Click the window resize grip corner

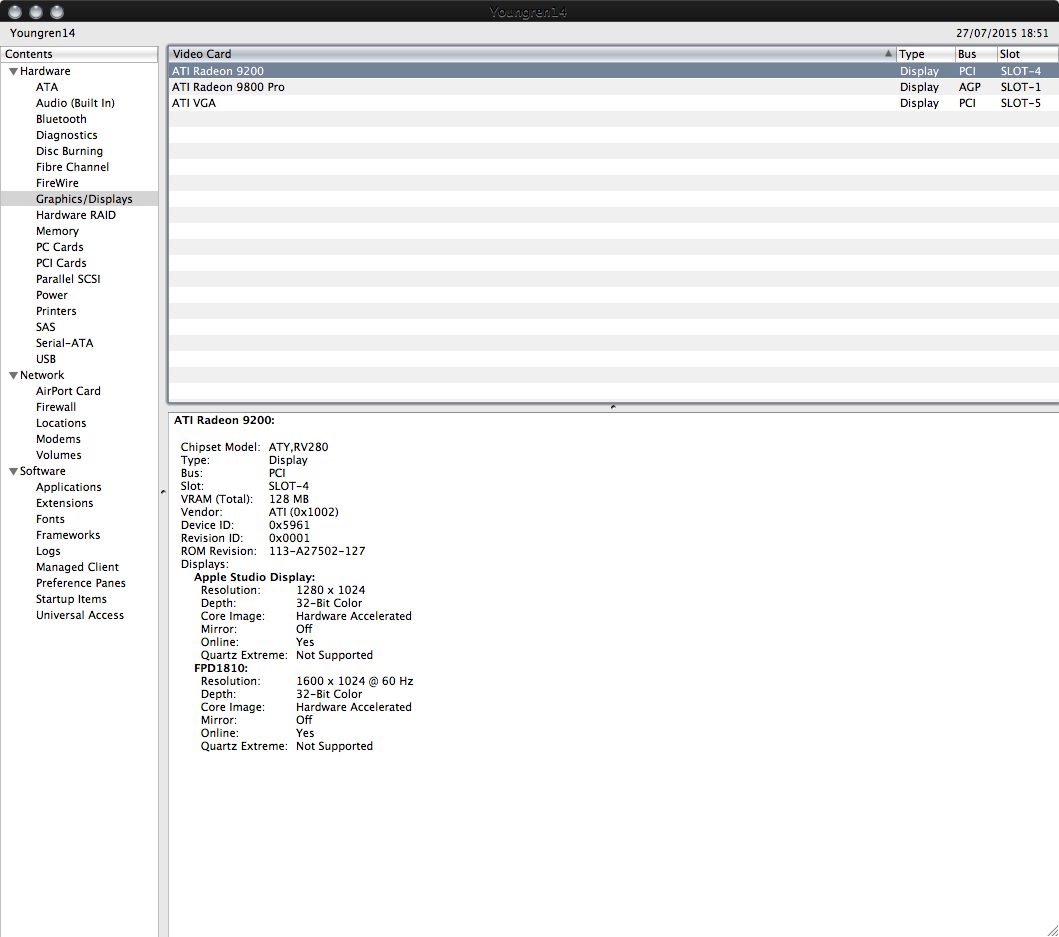tap(1052, 930)
